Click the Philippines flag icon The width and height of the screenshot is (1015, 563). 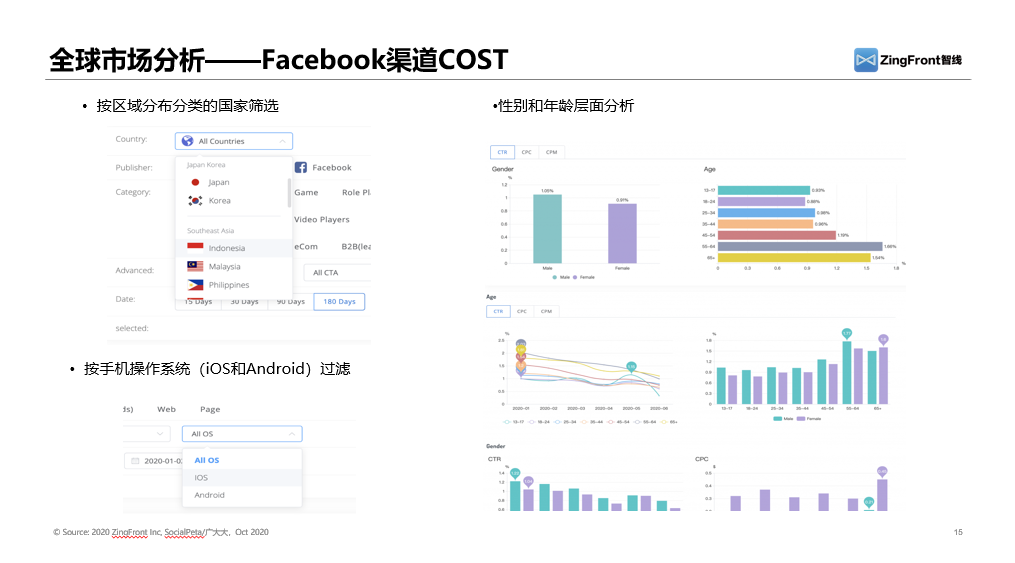click(195, 285)
